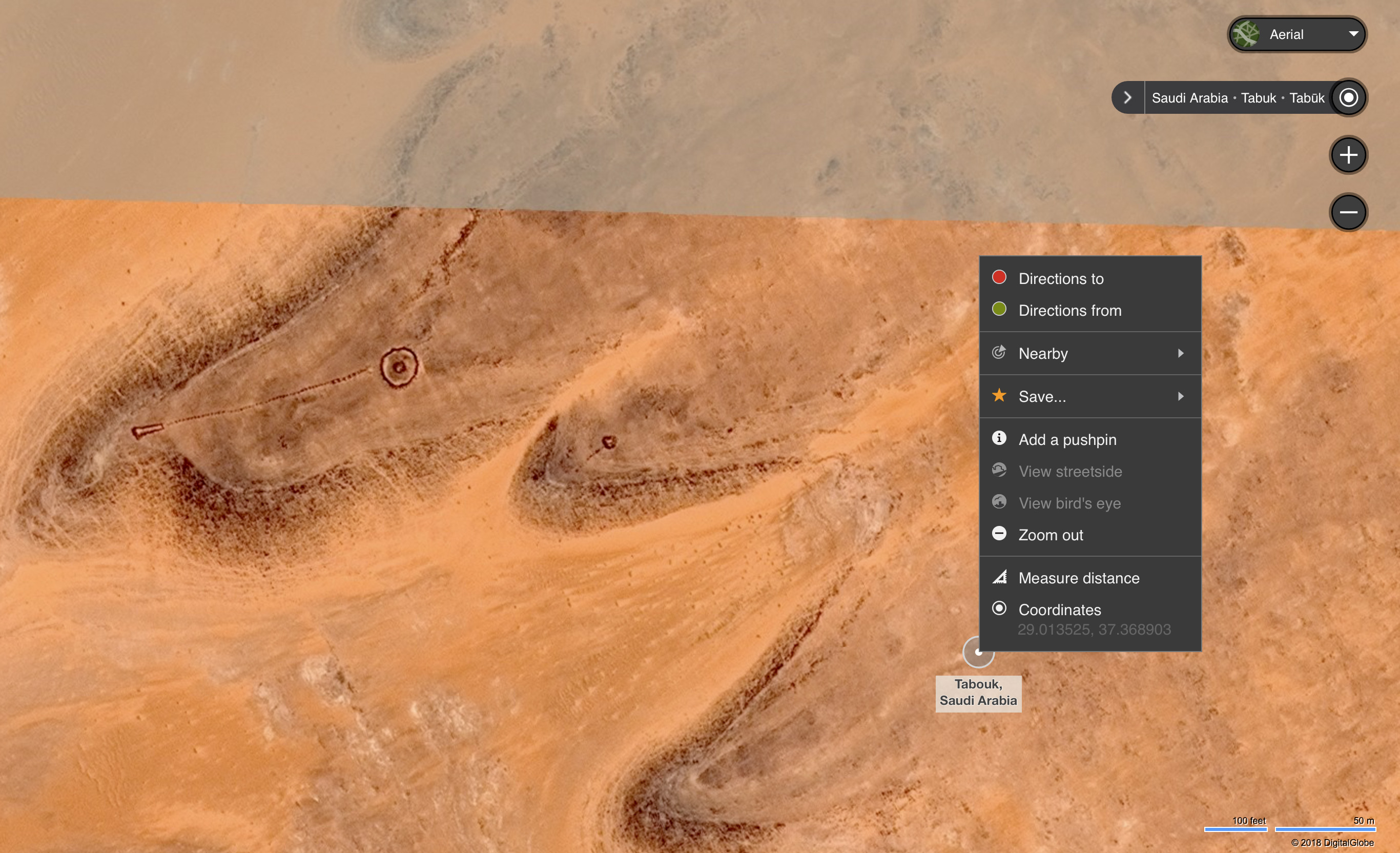Click Saudi Arabia in the breadcrumb
Viewport: 1400px width, 853px height.
click(1189, 98)
